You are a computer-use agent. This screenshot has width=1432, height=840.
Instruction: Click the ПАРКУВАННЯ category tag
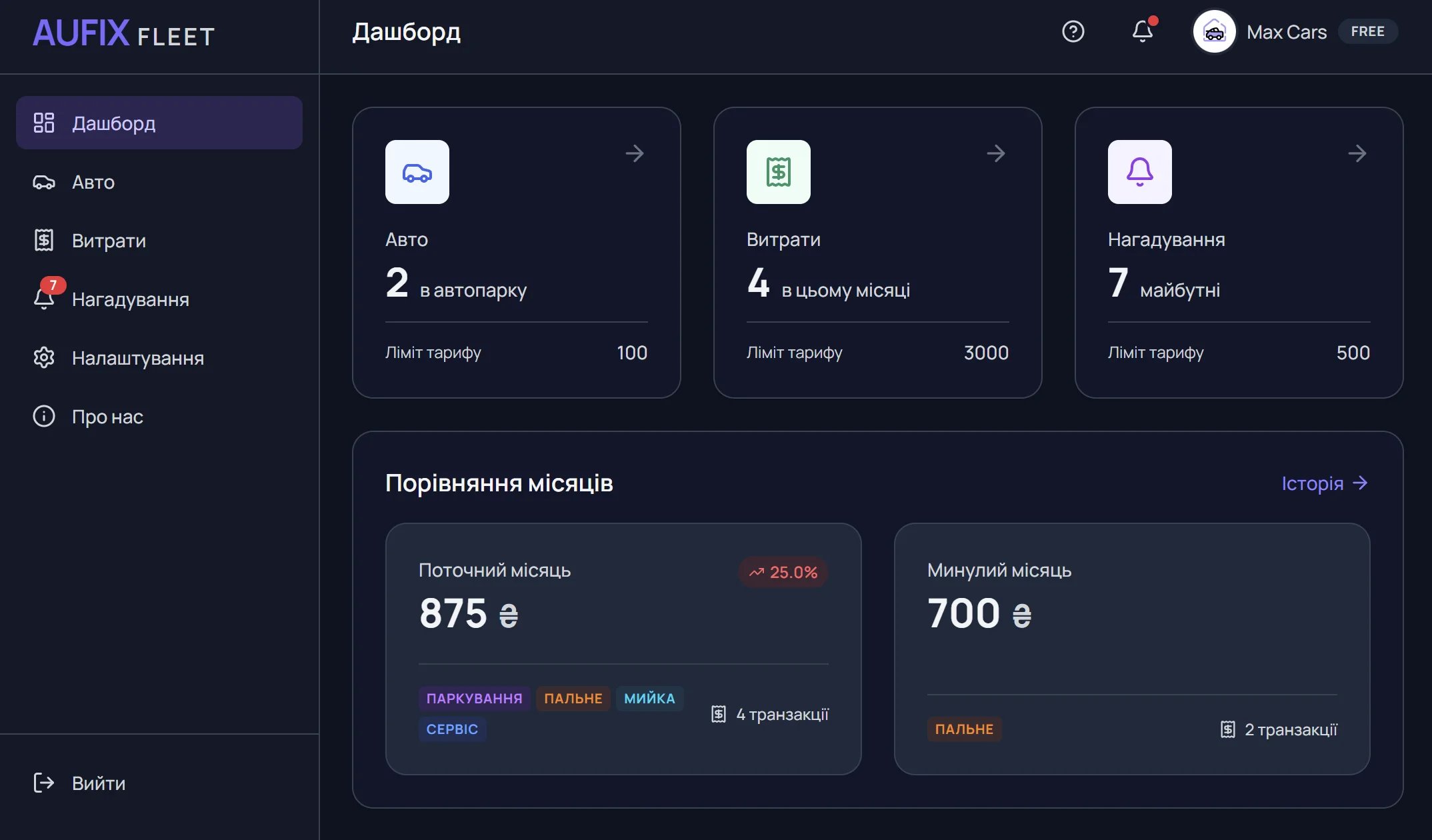click(475, 699)
